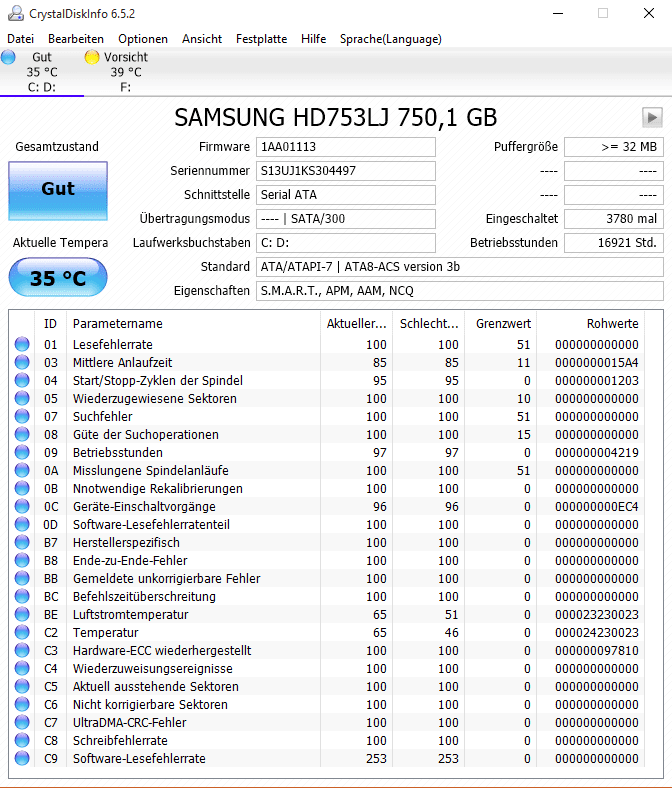Click the Grenzwert column header
The image size is (672, 788).
pos(501,324)
